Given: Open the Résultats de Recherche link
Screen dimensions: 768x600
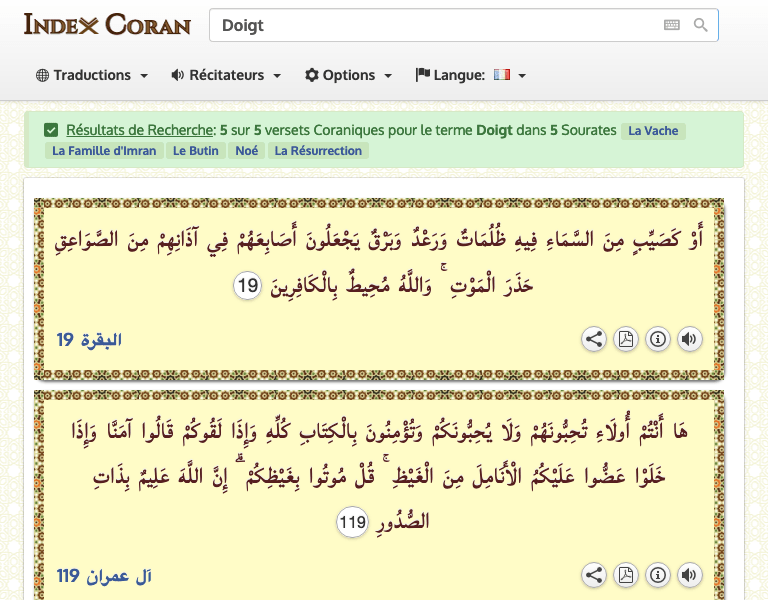Looking at the screenshot, I should pyautogui.click(x=140, y=130).
